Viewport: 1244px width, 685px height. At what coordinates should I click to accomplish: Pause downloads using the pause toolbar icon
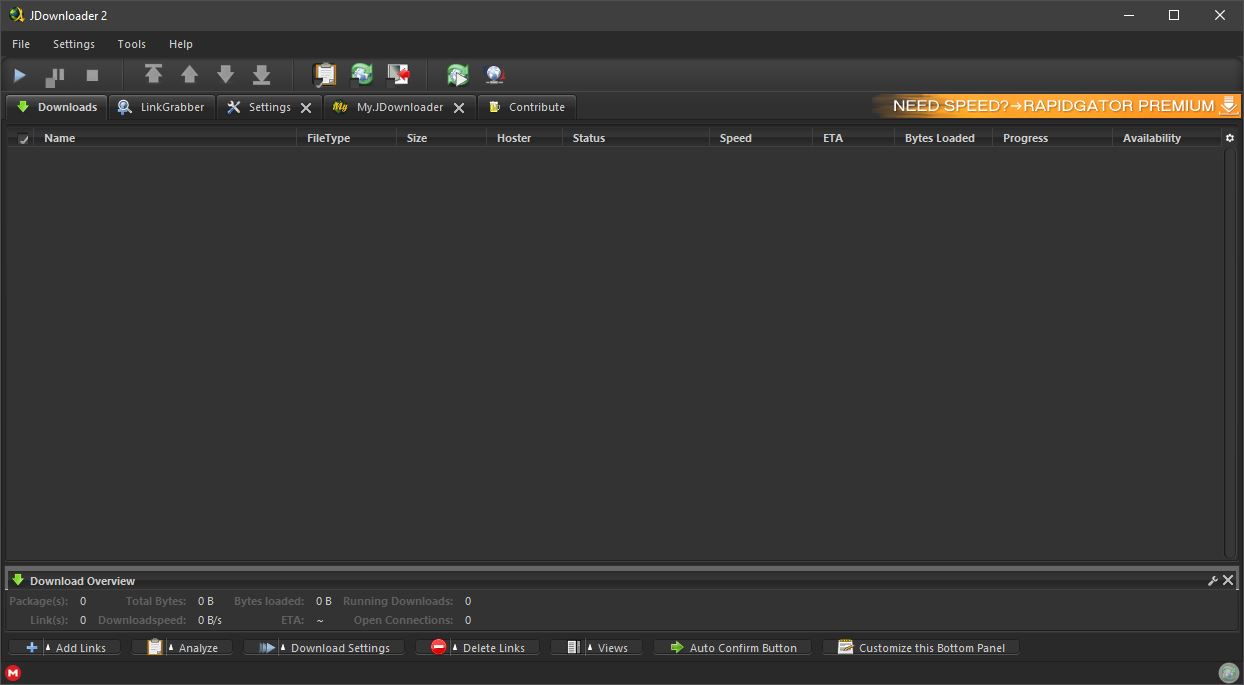pyautogui.click(x=55, y=75)
